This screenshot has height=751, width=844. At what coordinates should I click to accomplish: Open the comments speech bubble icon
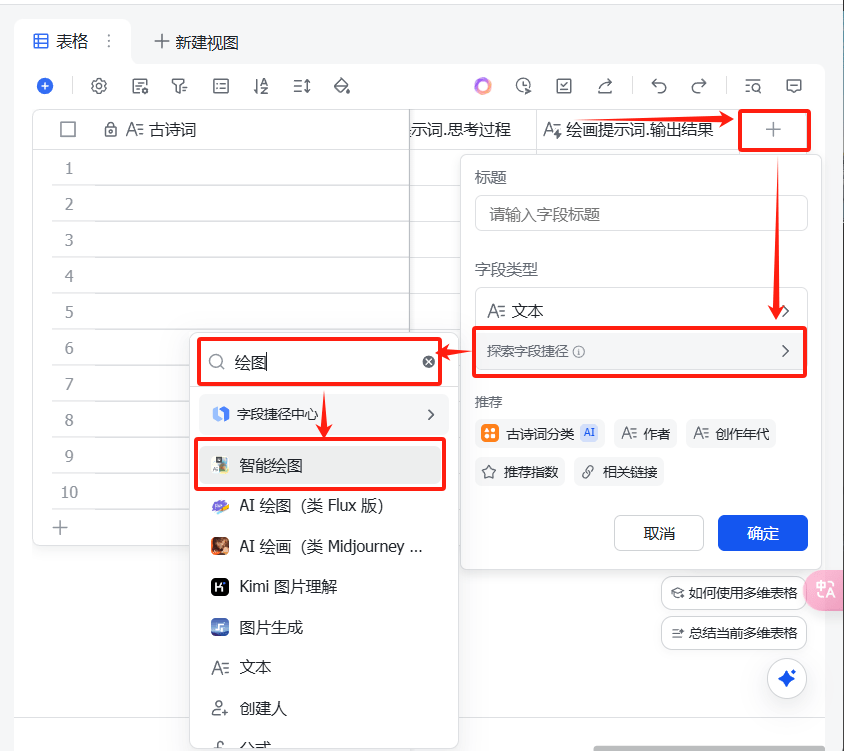[793, 86]
